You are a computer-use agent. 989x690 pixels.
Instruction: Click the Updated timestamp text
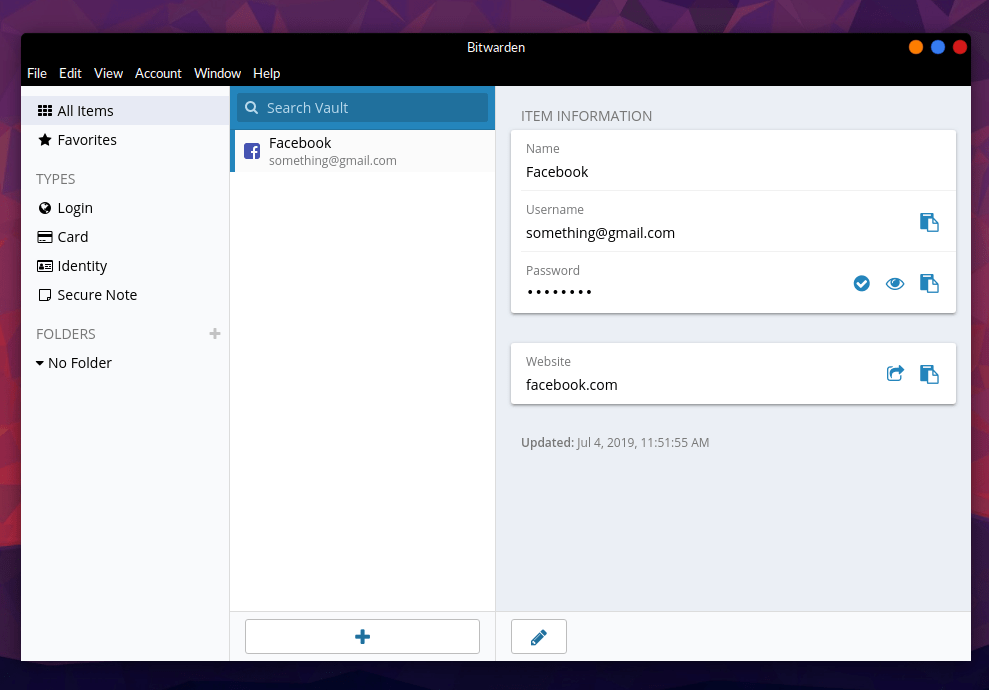615,443
